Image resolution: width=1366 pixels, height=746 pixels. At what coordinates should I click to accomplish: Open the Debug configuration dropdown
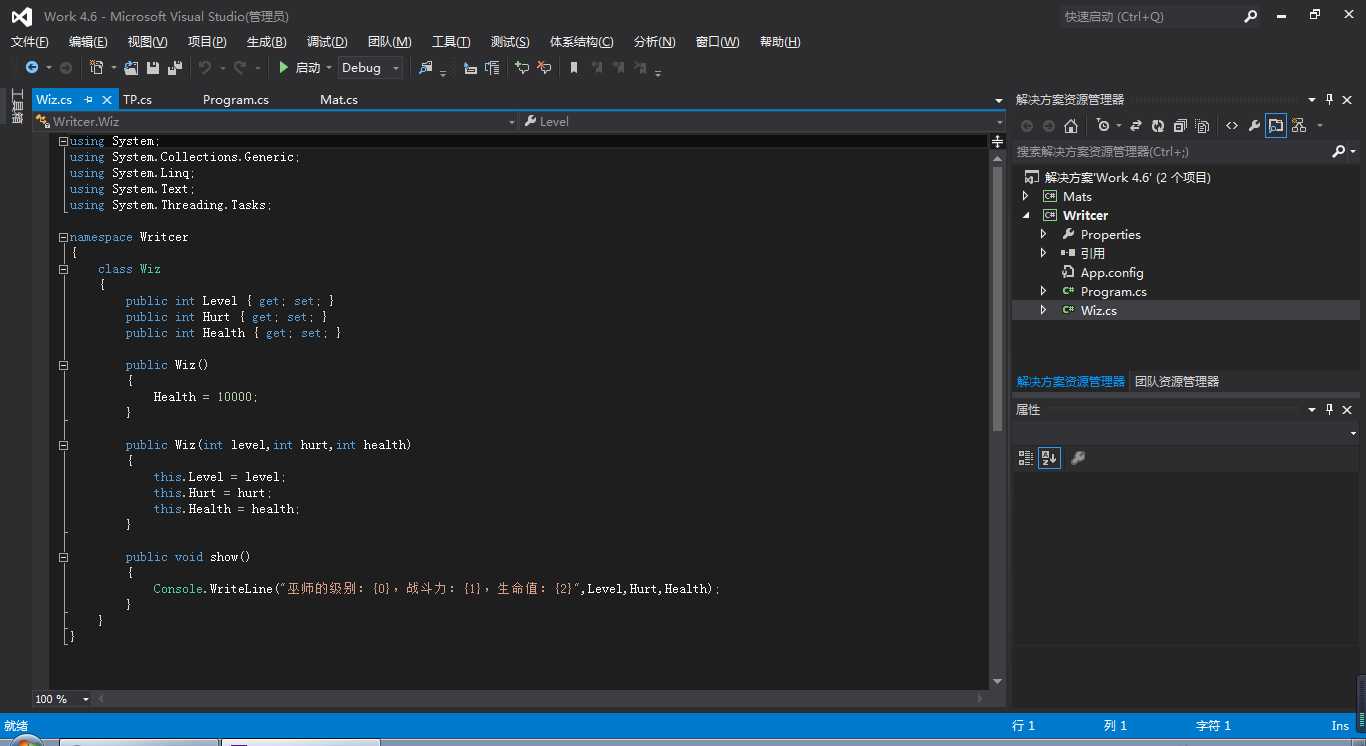pos(370,68)
